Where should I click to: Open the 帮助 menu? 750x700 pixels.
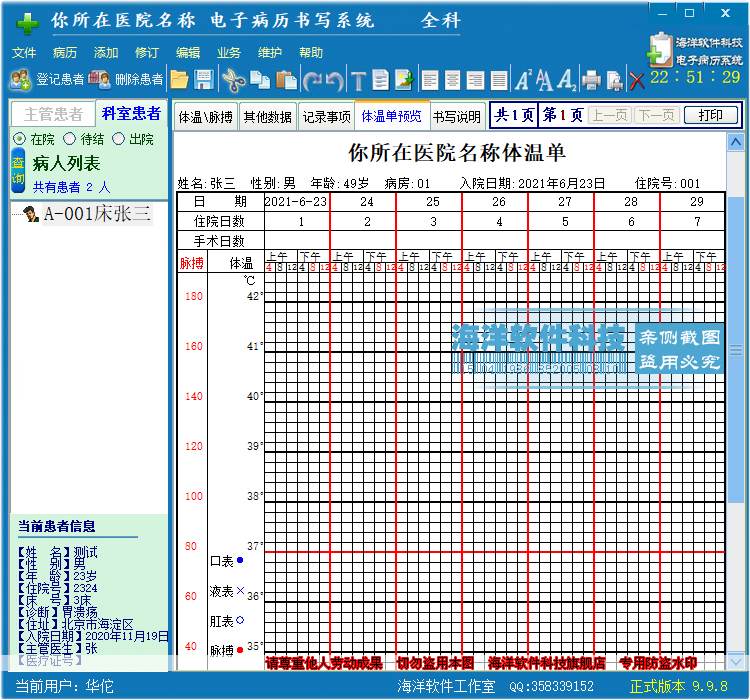pos(311,52)
